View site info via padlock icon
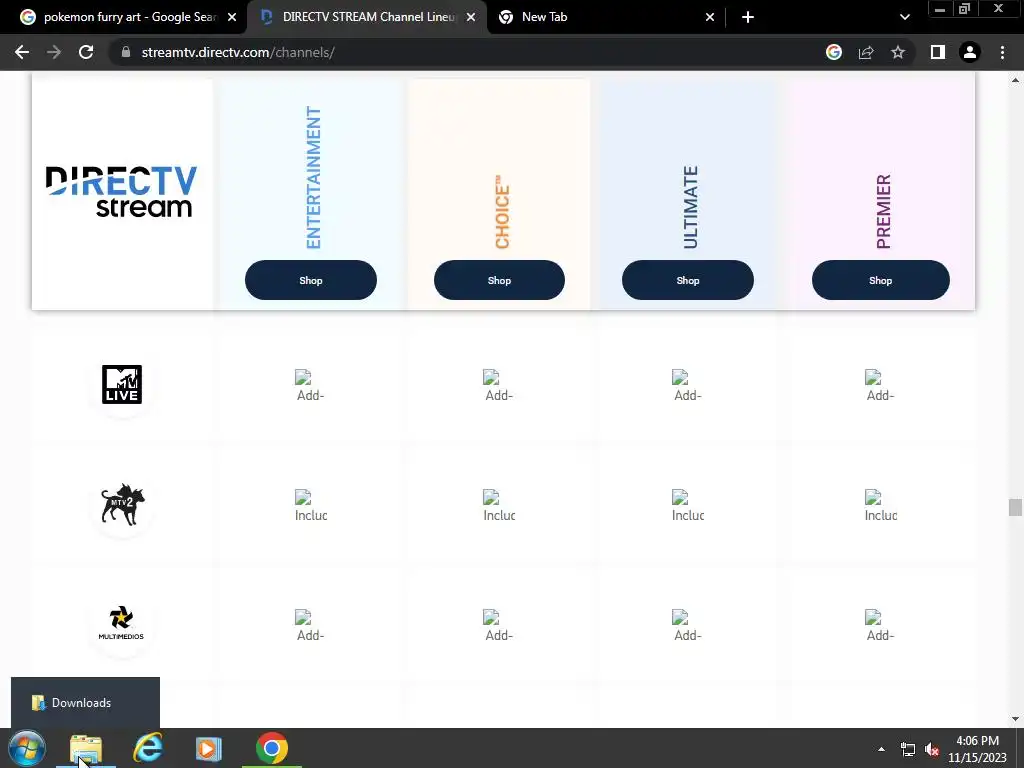 (126, 52)
